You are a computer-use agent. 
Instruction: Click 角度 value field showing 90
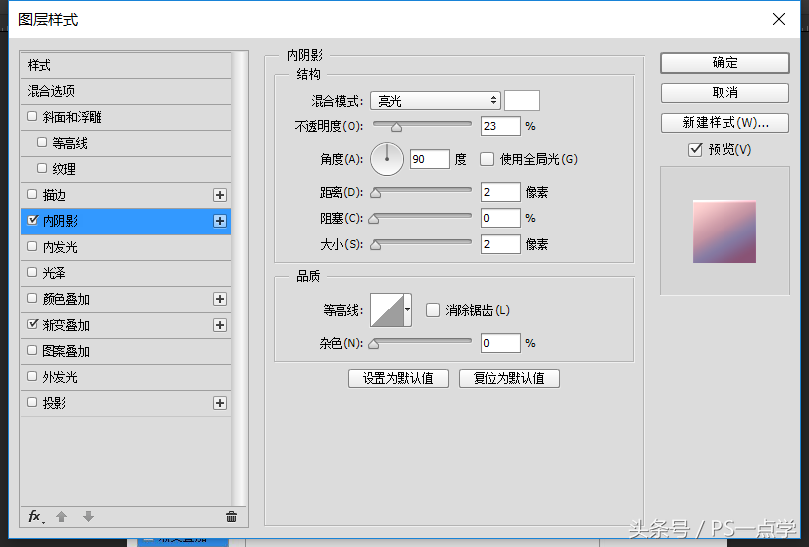click(430, 159)
